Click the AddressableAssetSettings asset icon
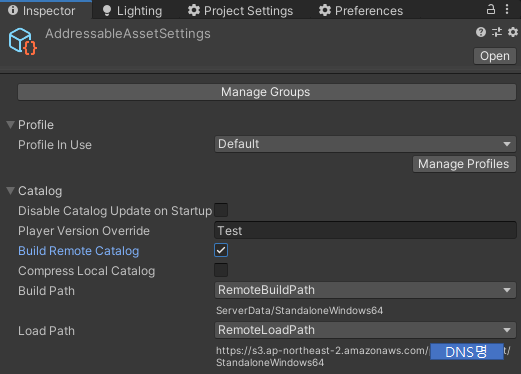 point(23,42)
